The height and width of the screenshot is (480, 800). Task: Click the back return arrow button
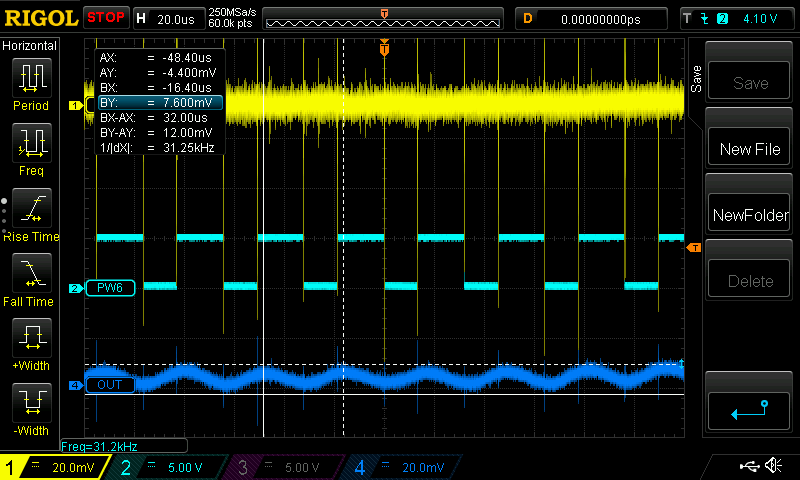(749, 411)
